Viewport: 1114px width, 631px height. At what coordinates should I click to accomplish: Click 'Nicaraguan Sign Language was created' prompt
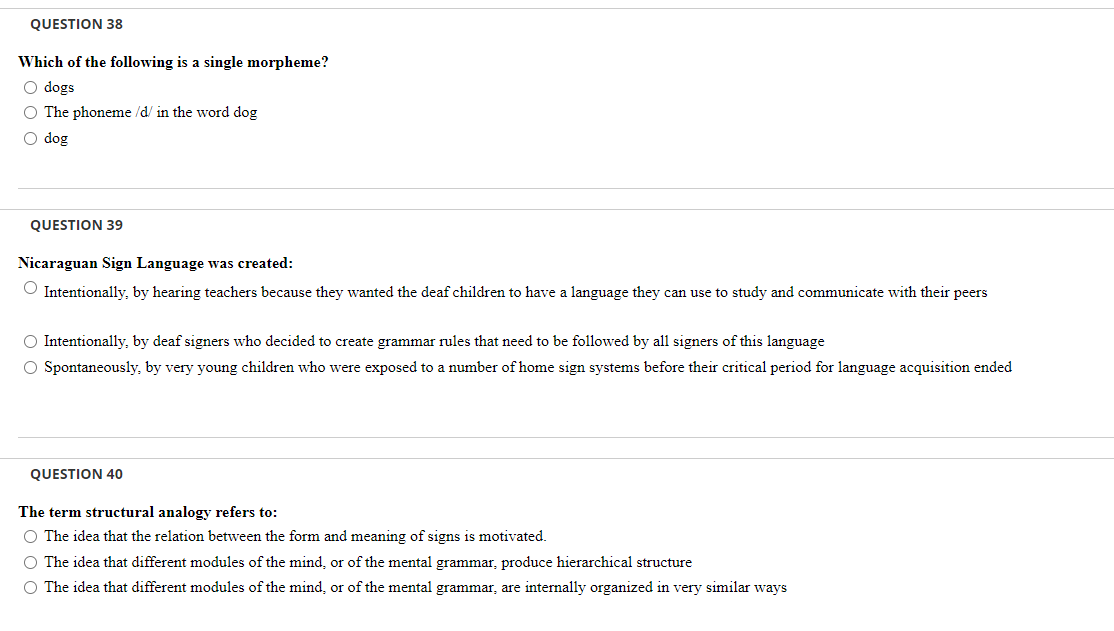[156, 264]
